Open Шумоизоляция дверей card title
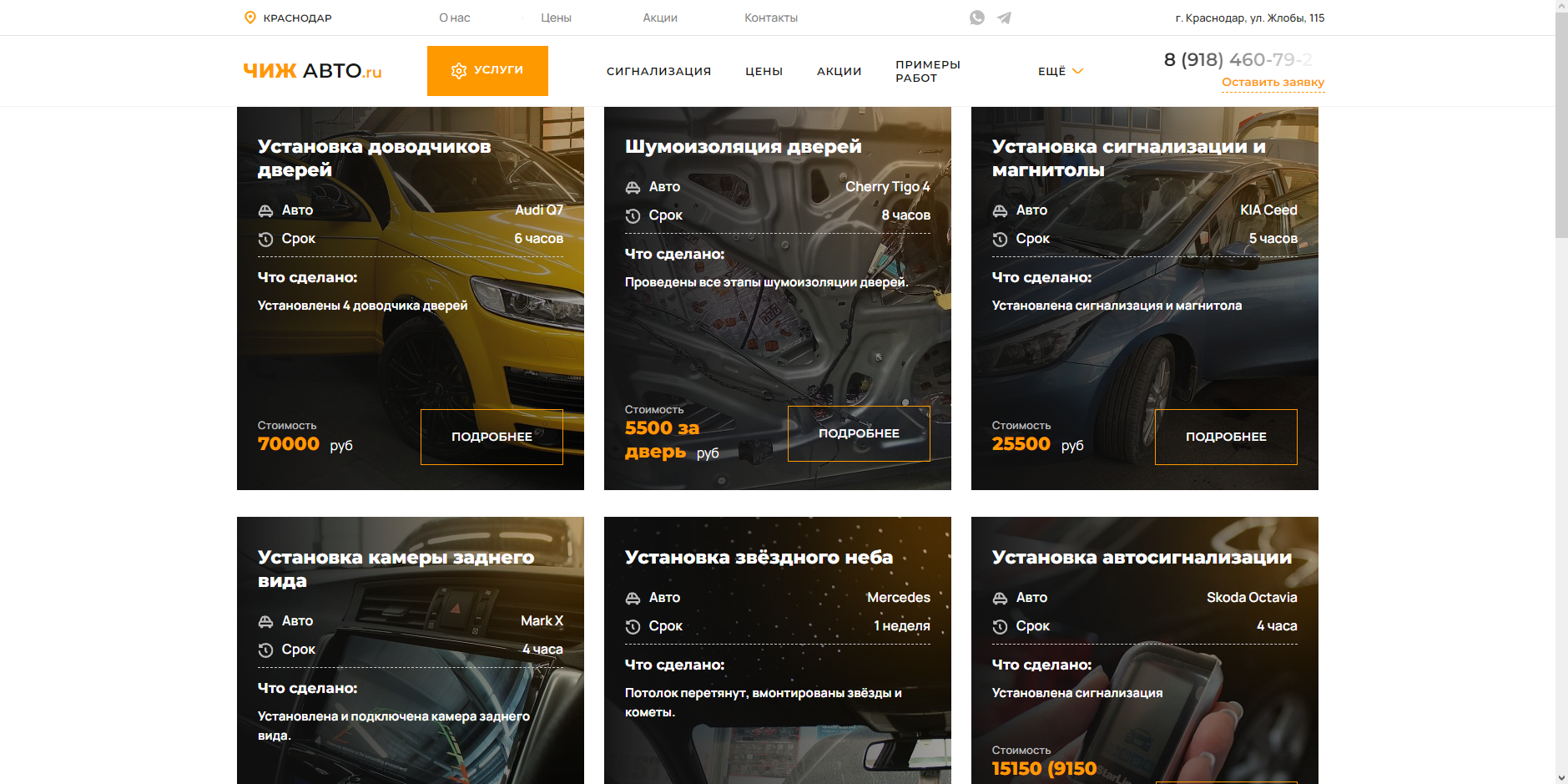Viewport: 1568px width, 784px height. click(743, 146)
